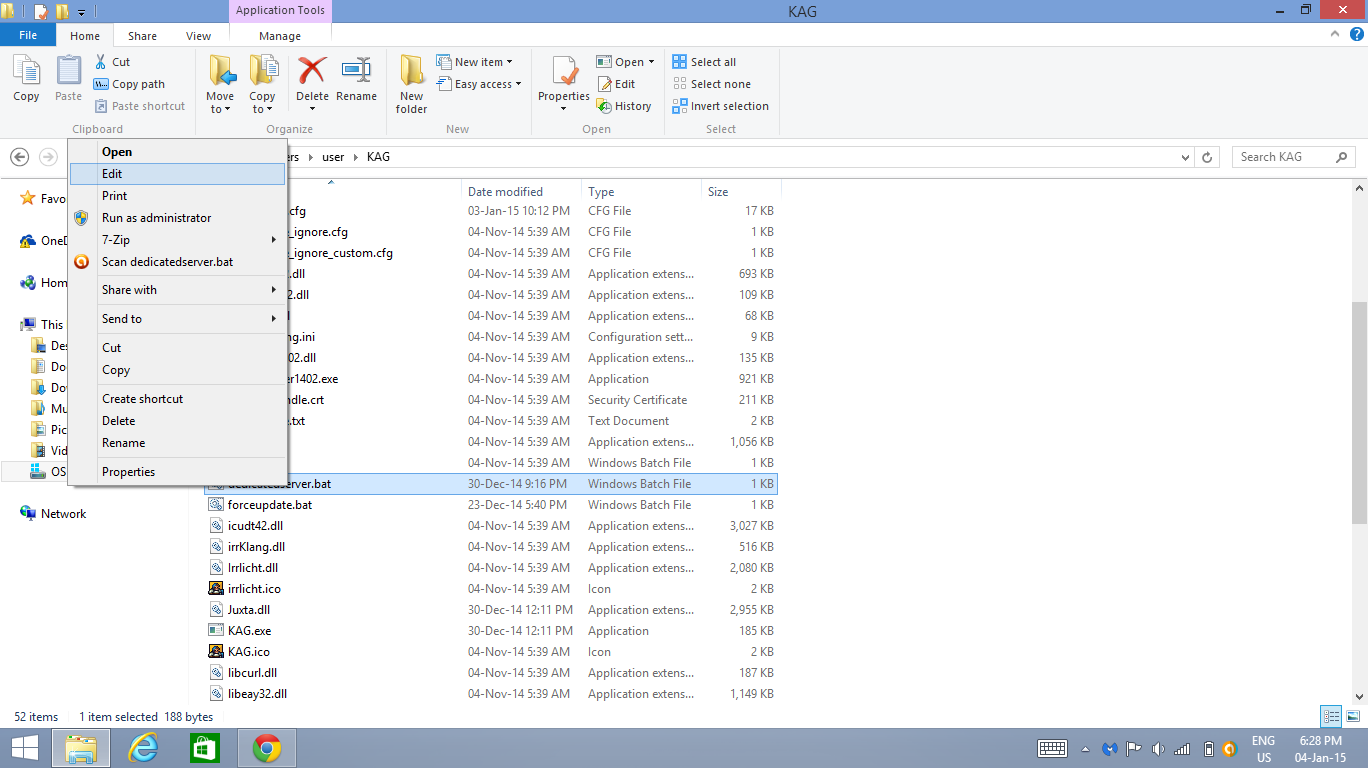1368x768 pixels.
Task: Switch to large icons view toggle
Action: [x=1351, y=716]
